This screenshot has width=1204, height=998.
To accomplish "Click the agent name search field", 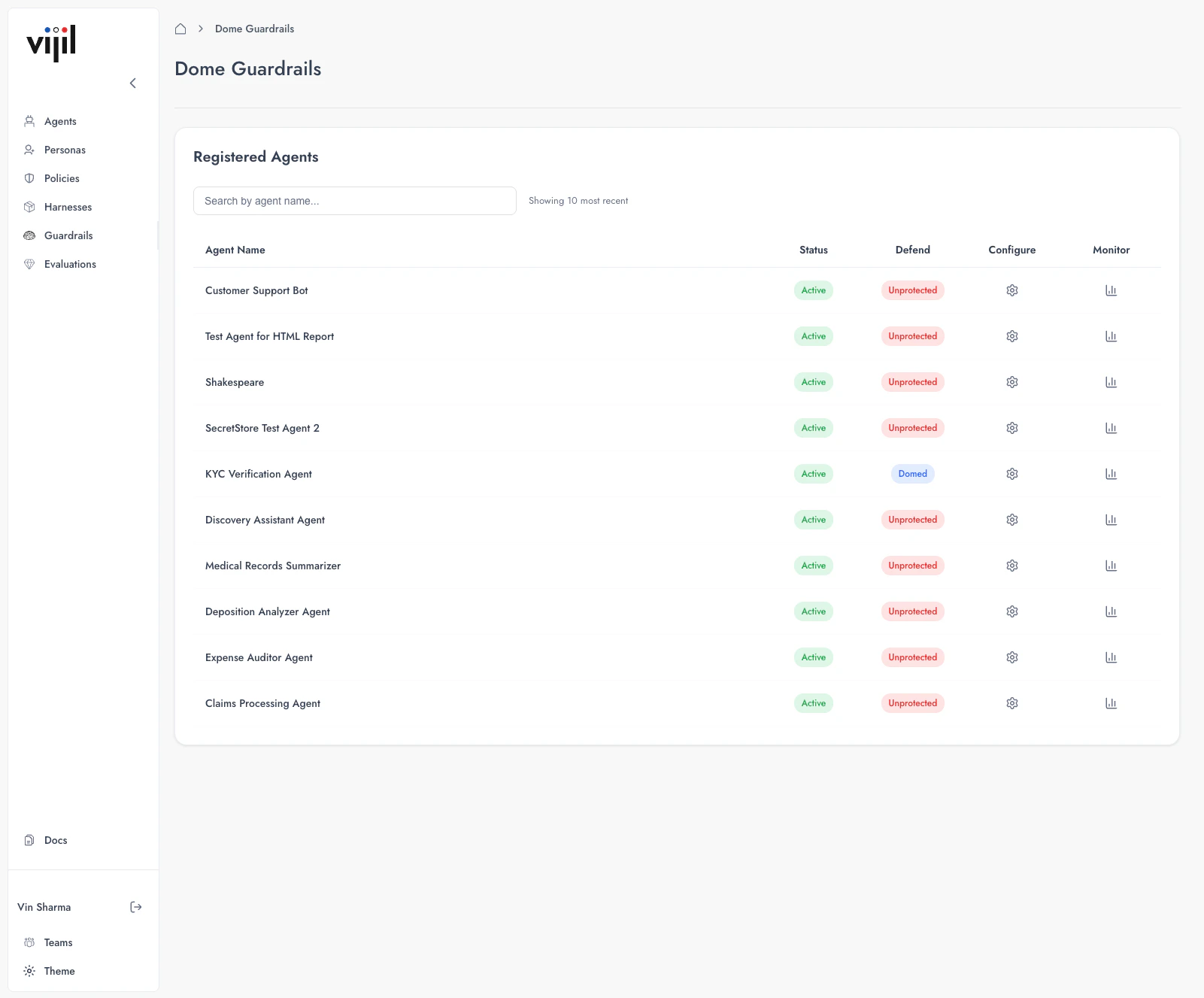I will [x=354, y=201].
